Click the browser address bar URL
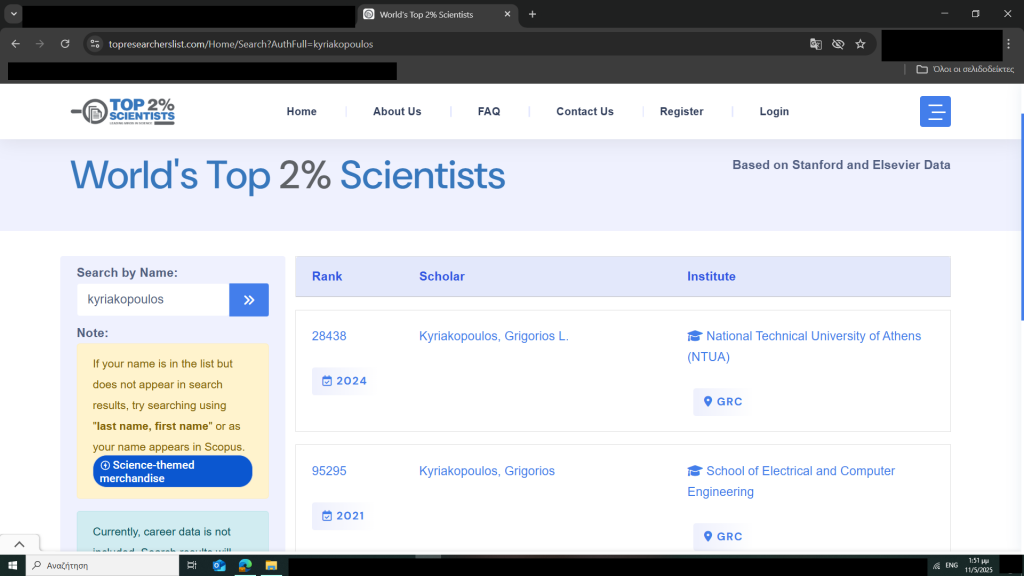Screen dimensions: 1024x576 tap(241, 44)
